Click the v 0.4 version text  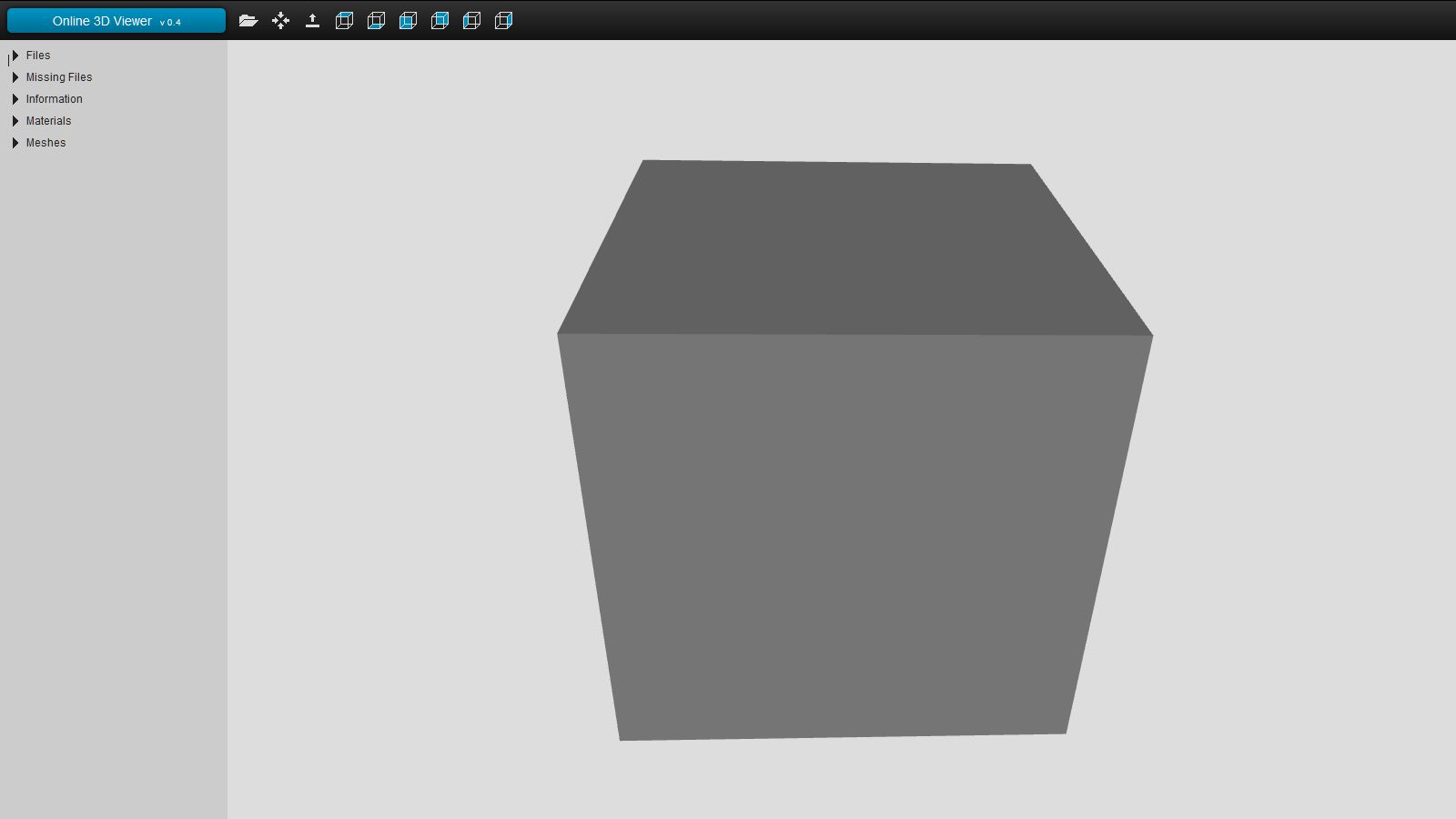[x=170, y=23]
